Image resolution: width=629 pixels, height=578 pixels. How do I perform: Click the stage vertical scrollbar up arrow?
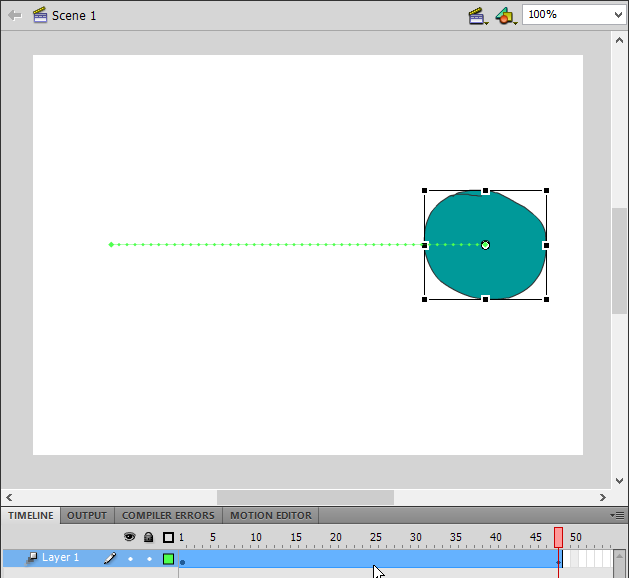point(619,40)
